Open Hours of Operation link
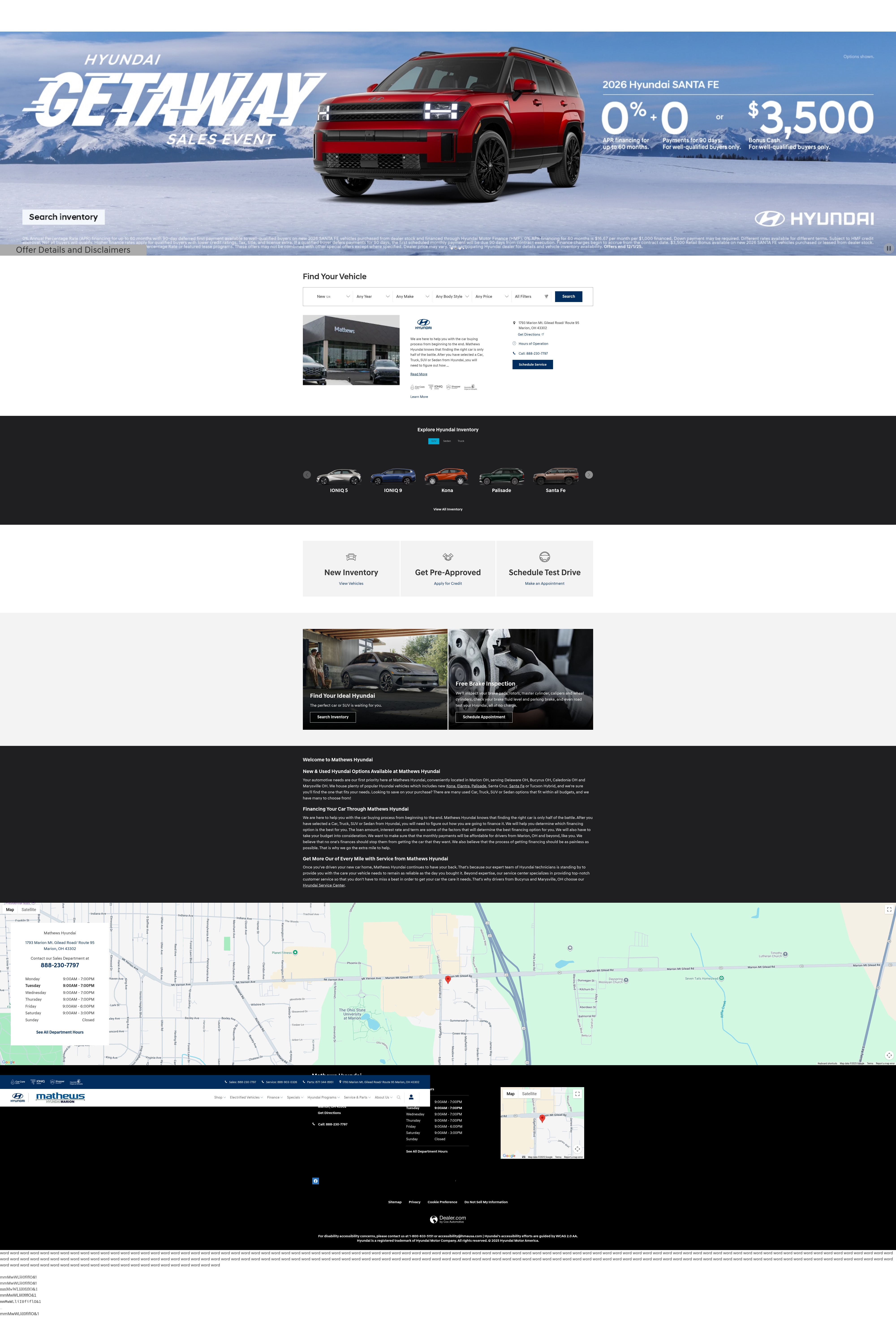 pos(533,343)
